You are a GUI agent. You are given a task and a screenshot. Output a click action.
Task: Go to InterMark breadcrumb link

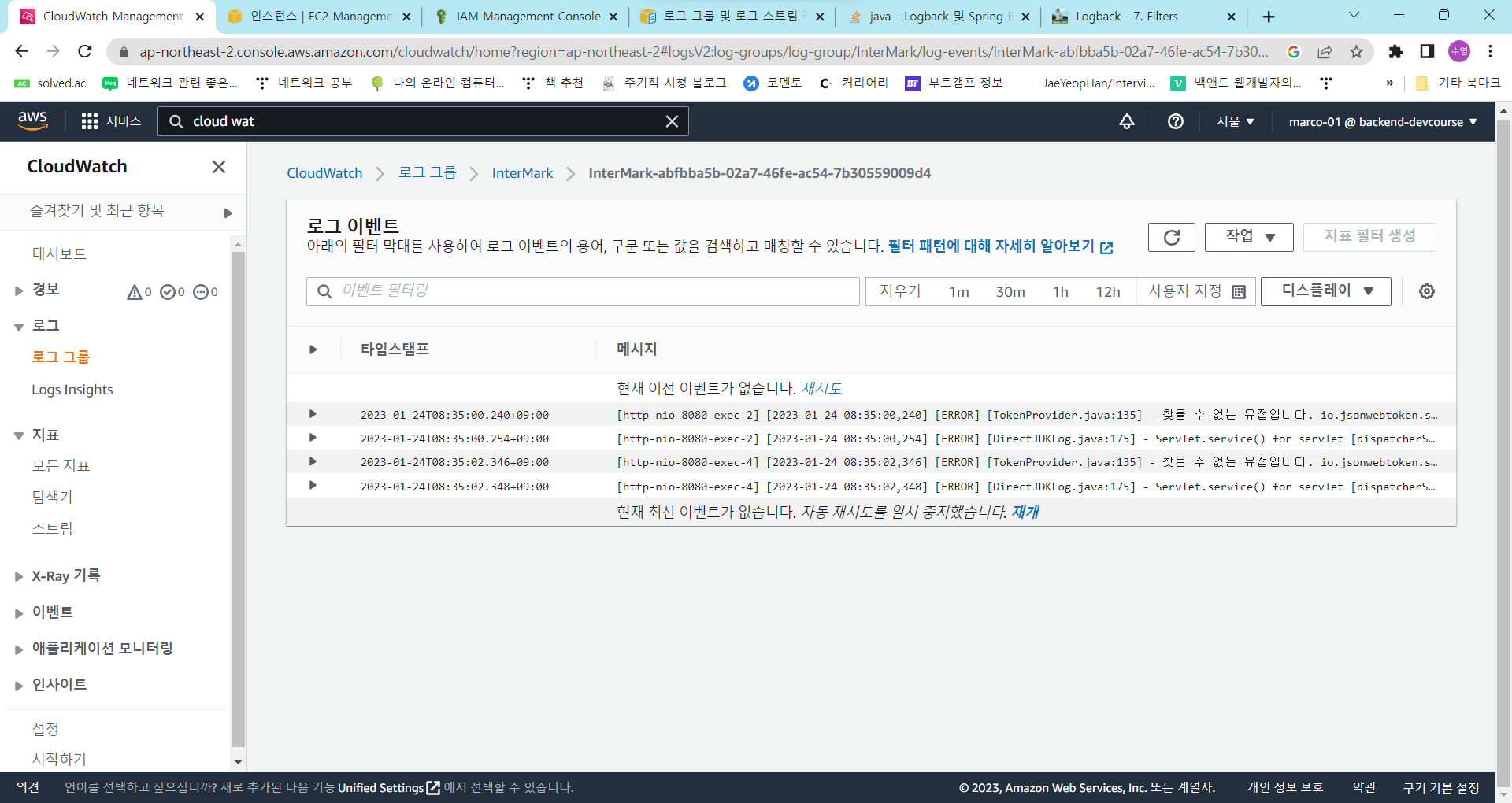pos(522,173)
